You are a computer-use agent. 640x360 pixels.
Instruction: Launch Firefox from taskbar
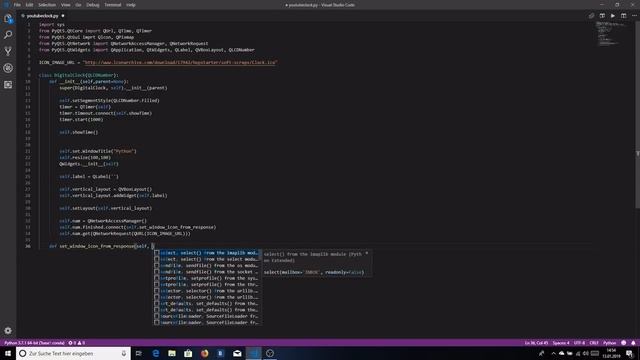[x=204, y=353]
